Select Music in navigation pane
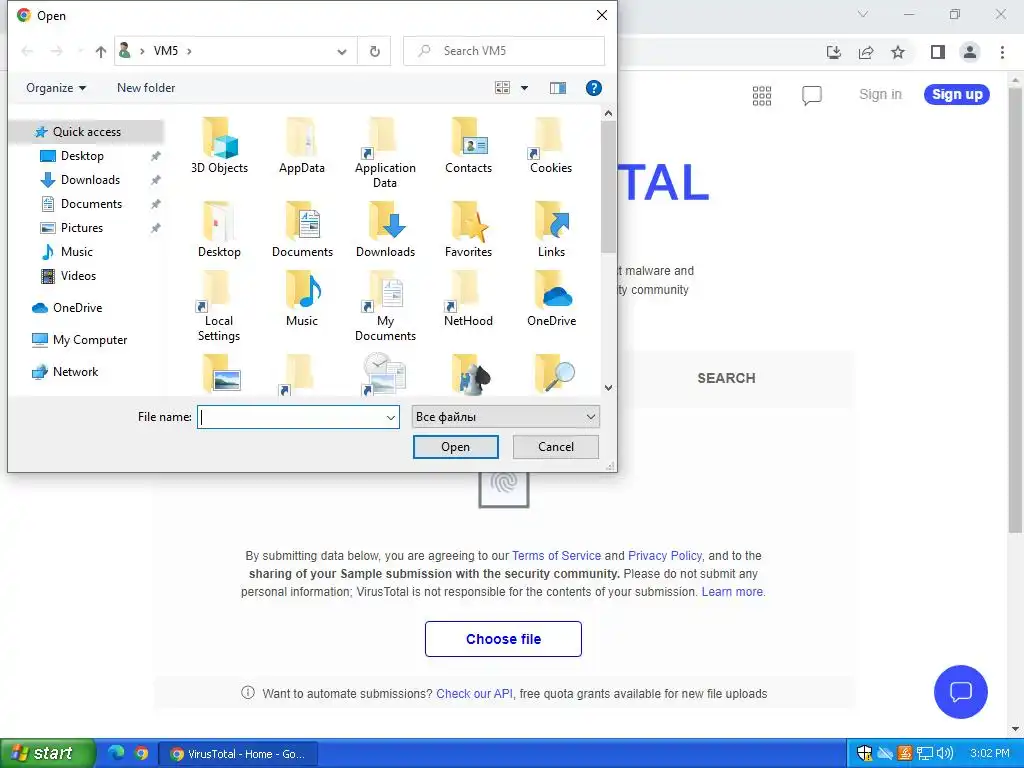 [76, 251]
